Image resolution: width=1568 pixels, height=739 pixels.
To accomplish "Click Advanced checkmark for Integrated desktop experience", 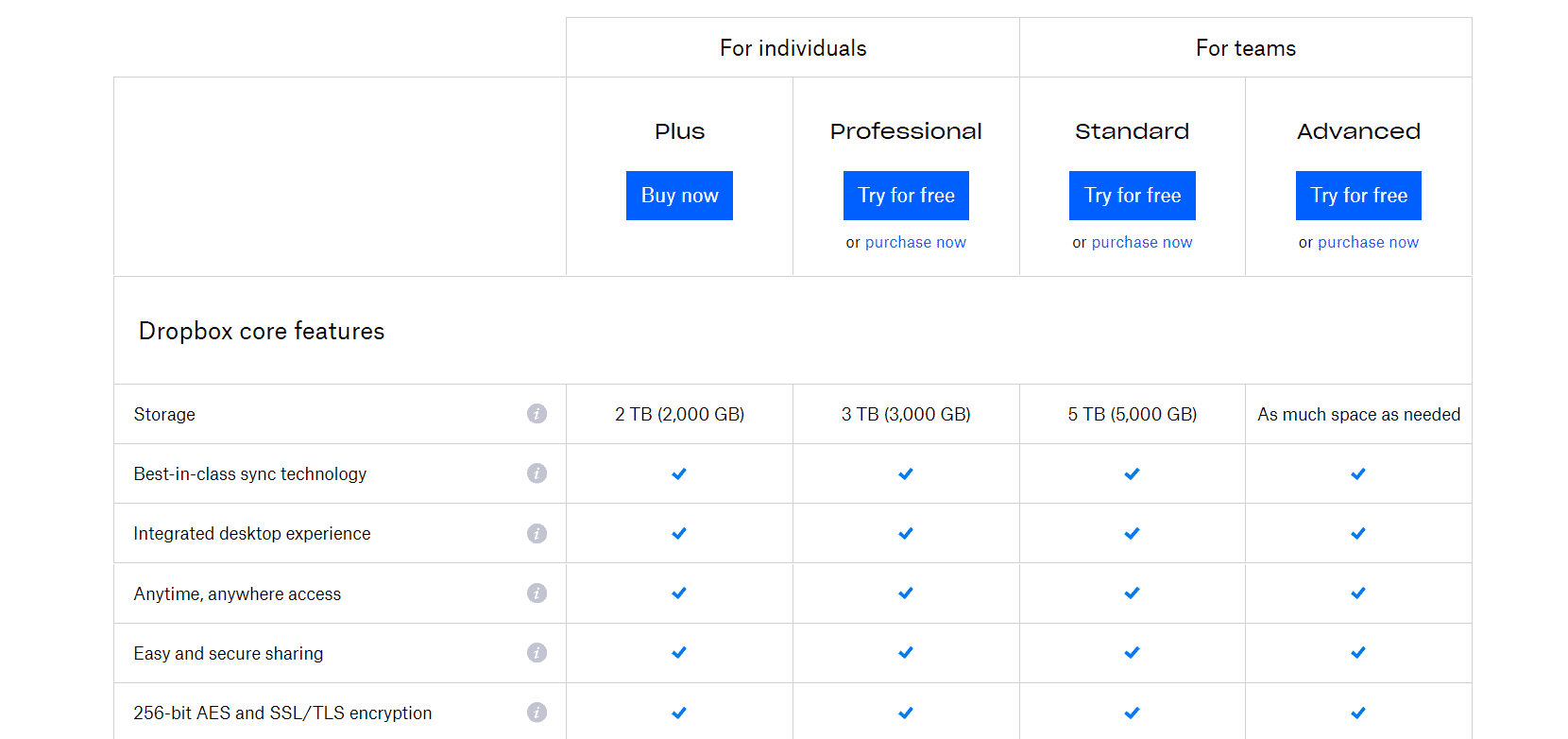I will click(x=1358, y=533).
